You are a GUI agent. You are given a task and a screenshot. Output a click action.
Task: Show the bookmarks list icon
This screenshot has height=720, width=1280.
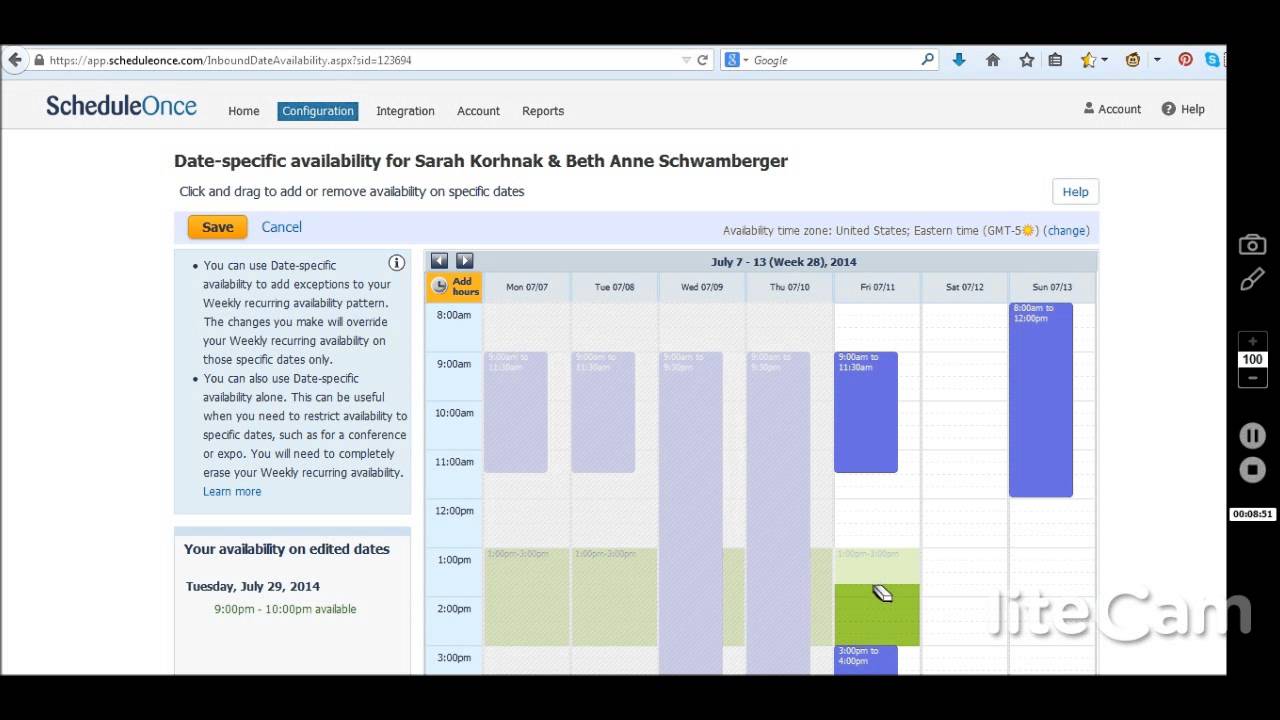[x=1055, y=60]
